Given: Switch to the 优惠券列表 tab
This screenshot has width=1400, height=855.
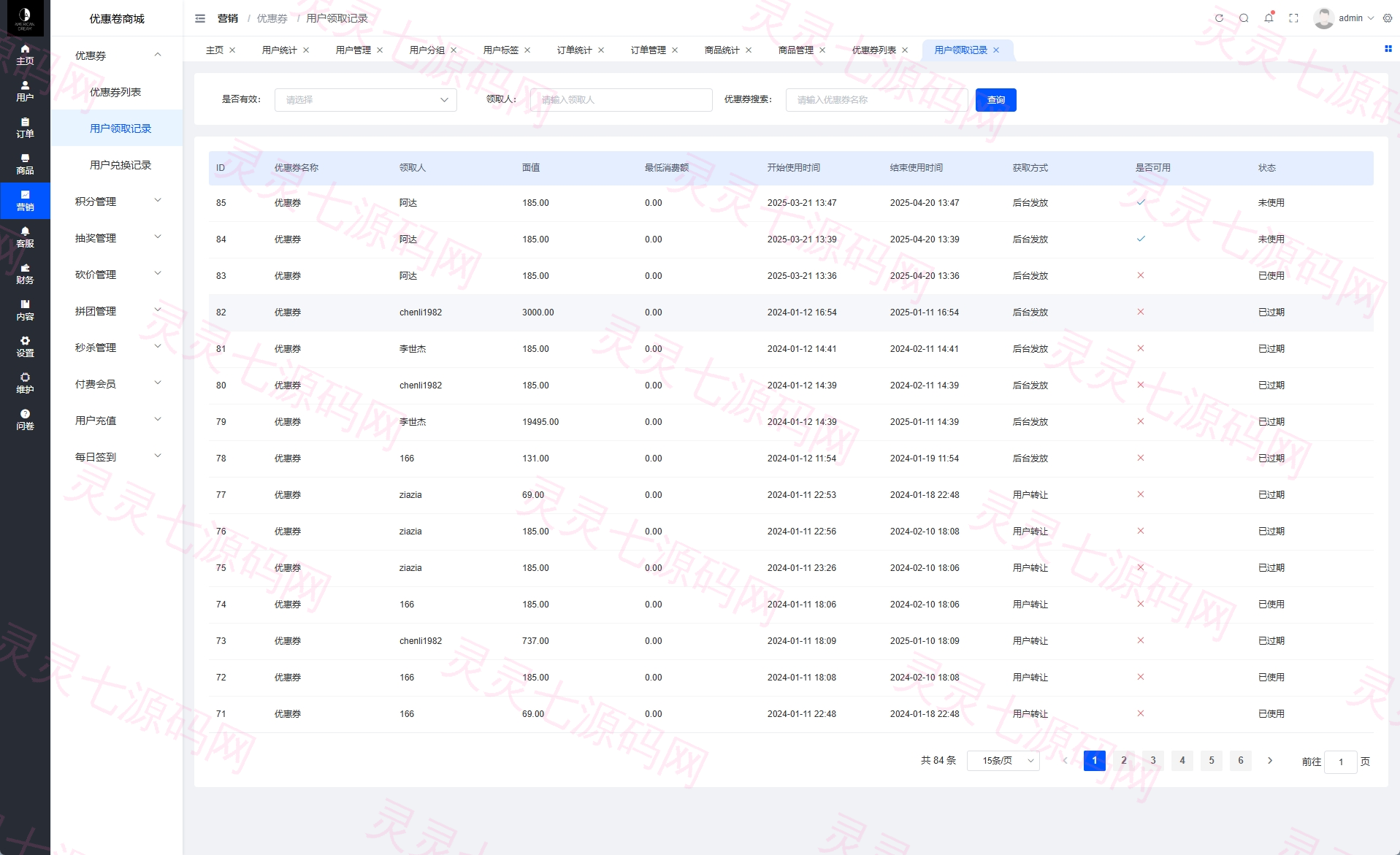Looking at the screenshot, I should (x=874, y=50).
